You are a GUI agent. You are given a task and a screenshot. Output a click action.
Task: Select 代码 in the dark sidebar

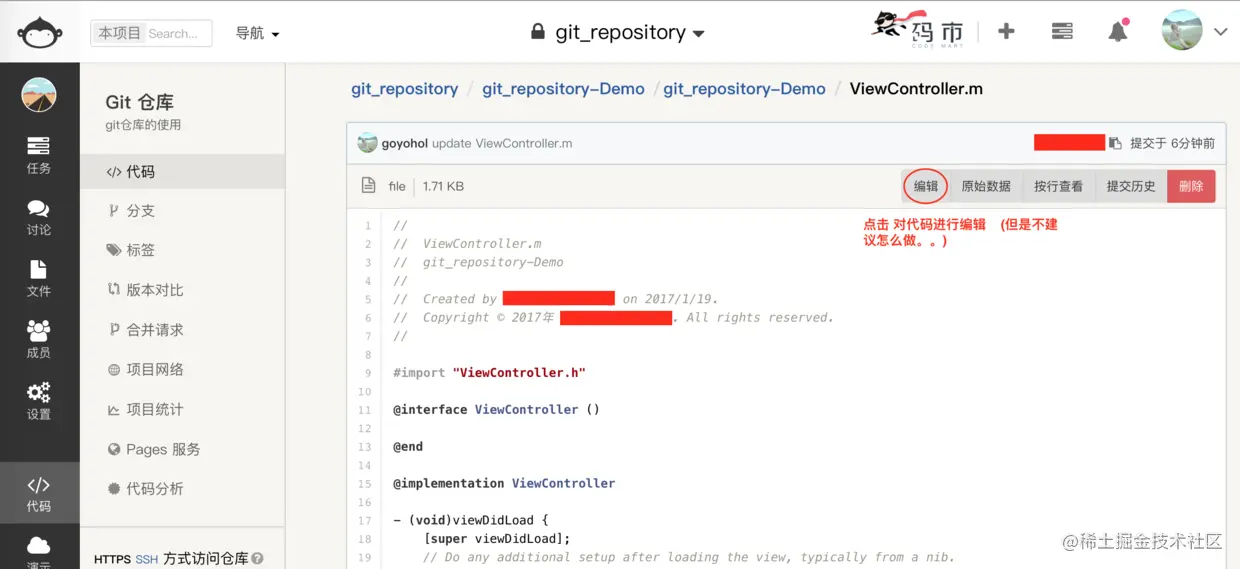39,495
